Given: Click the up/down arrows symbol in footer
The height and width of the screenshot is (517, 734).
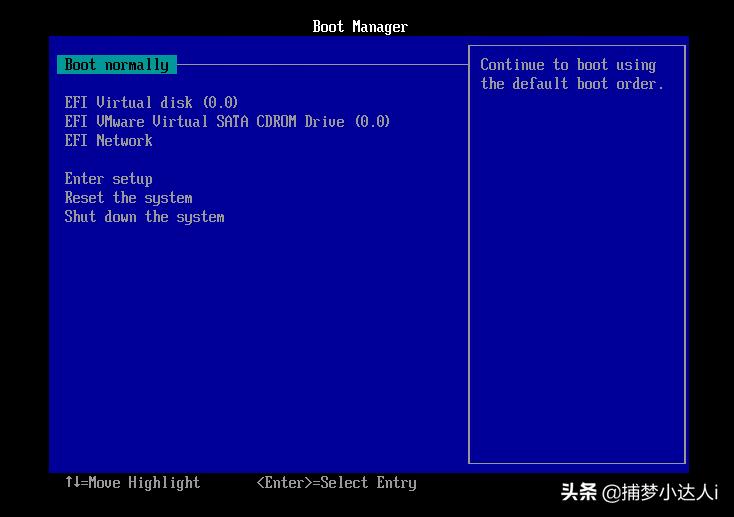Looking at the screenshot, I should click(72, 483).
